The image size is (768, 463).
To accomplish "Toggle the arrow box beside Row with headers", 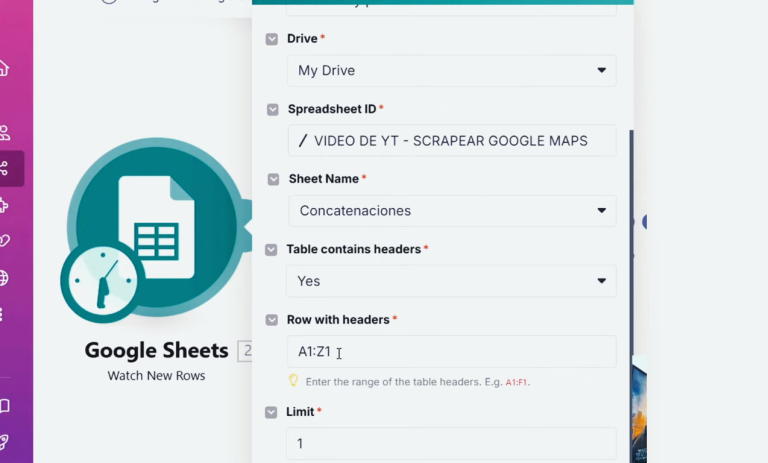I will [x=272, y=320].
